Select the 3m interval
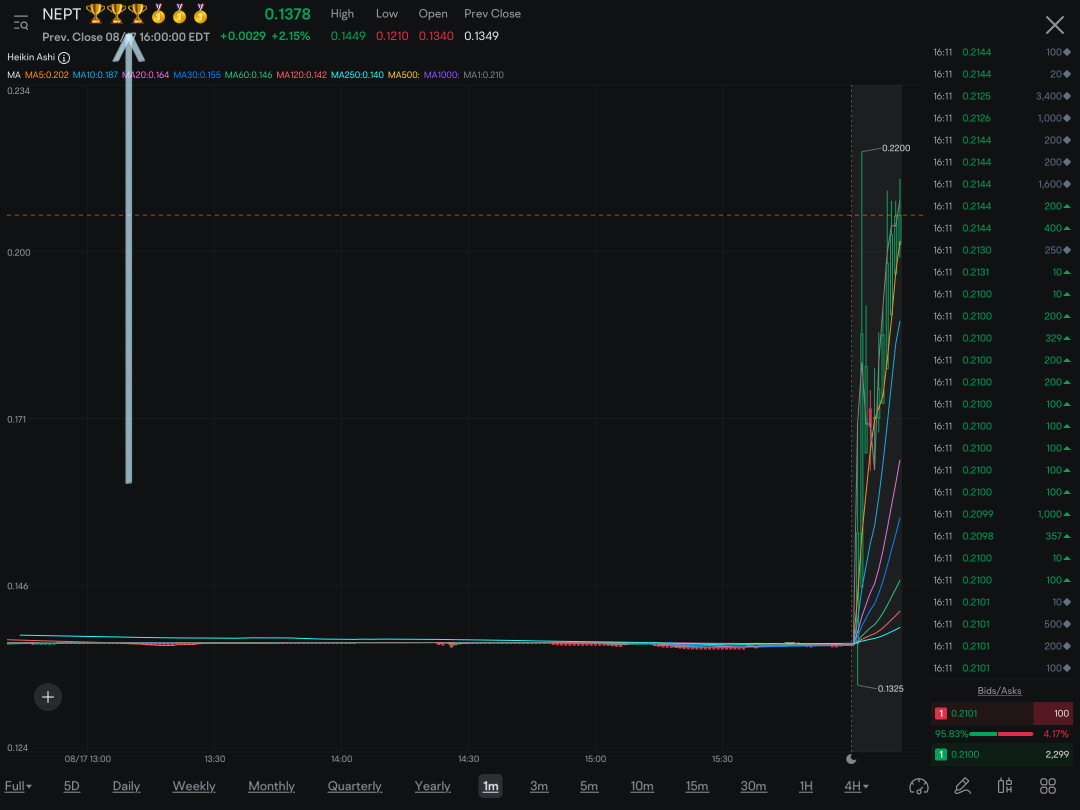This screenshot has height=810, width=1080. click(539, 786)
